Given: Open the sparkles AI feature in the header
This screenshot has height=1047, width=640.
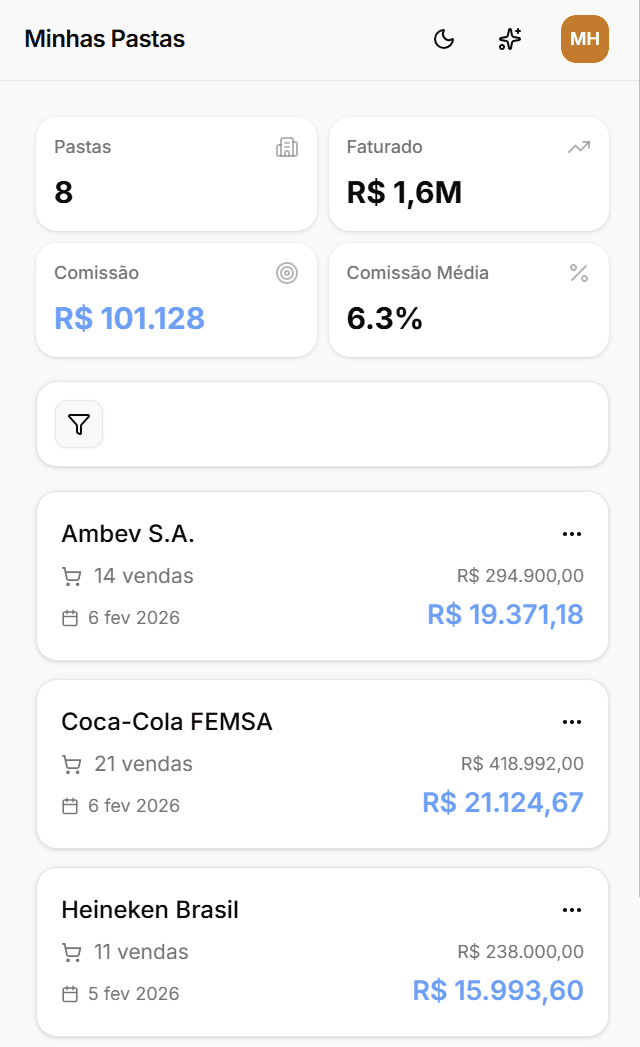Looking at the screenshot, I should [509, 39].
